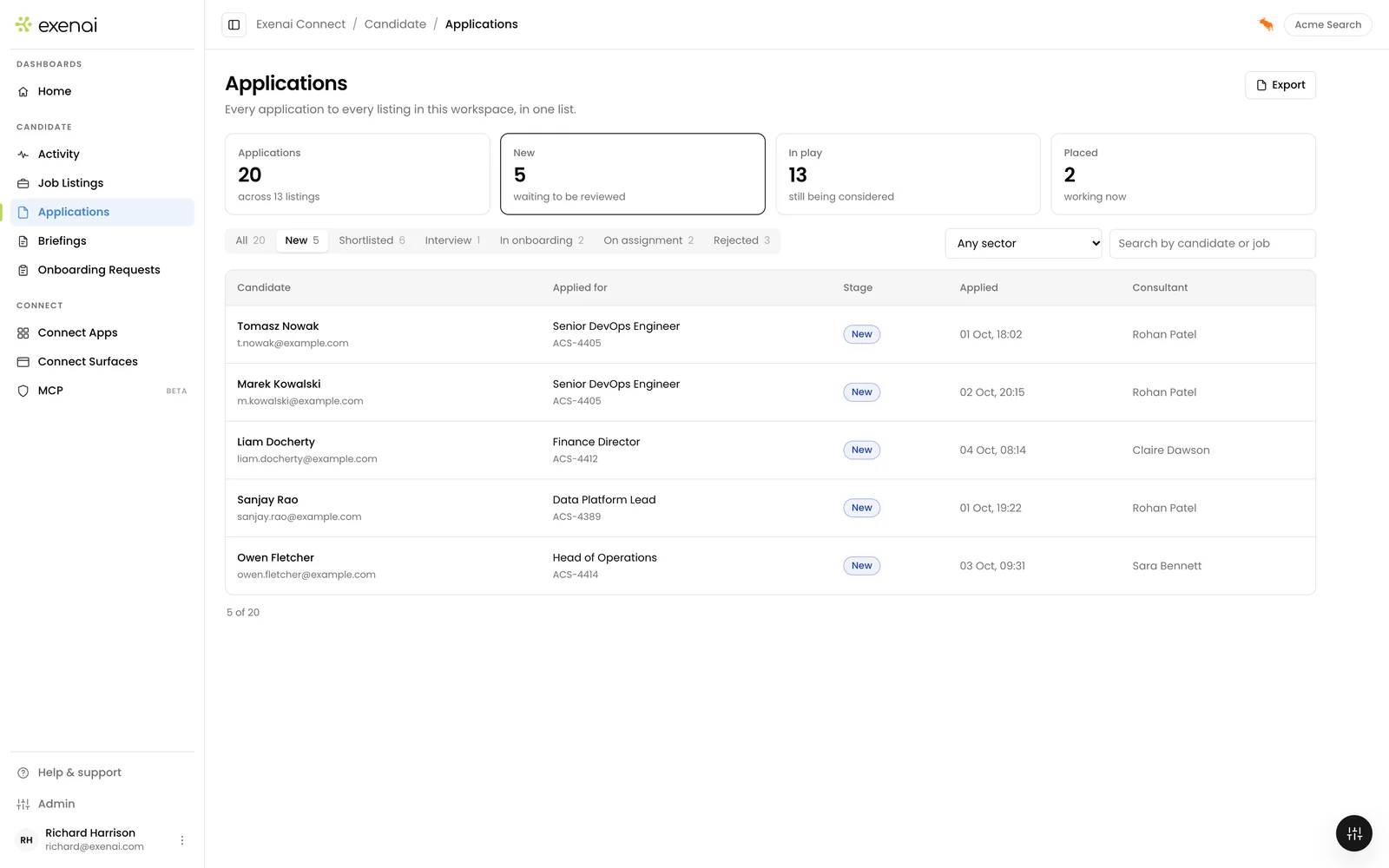
Task: Switch to the Shortlisted tab
Action: click(372, 240)
